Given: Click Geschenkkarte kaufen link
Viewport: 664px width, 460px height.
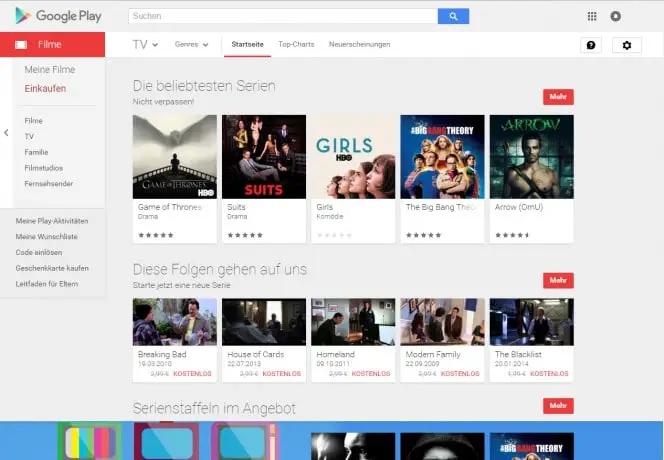Looking at the screenshot, I should click(x=52, y=268).
